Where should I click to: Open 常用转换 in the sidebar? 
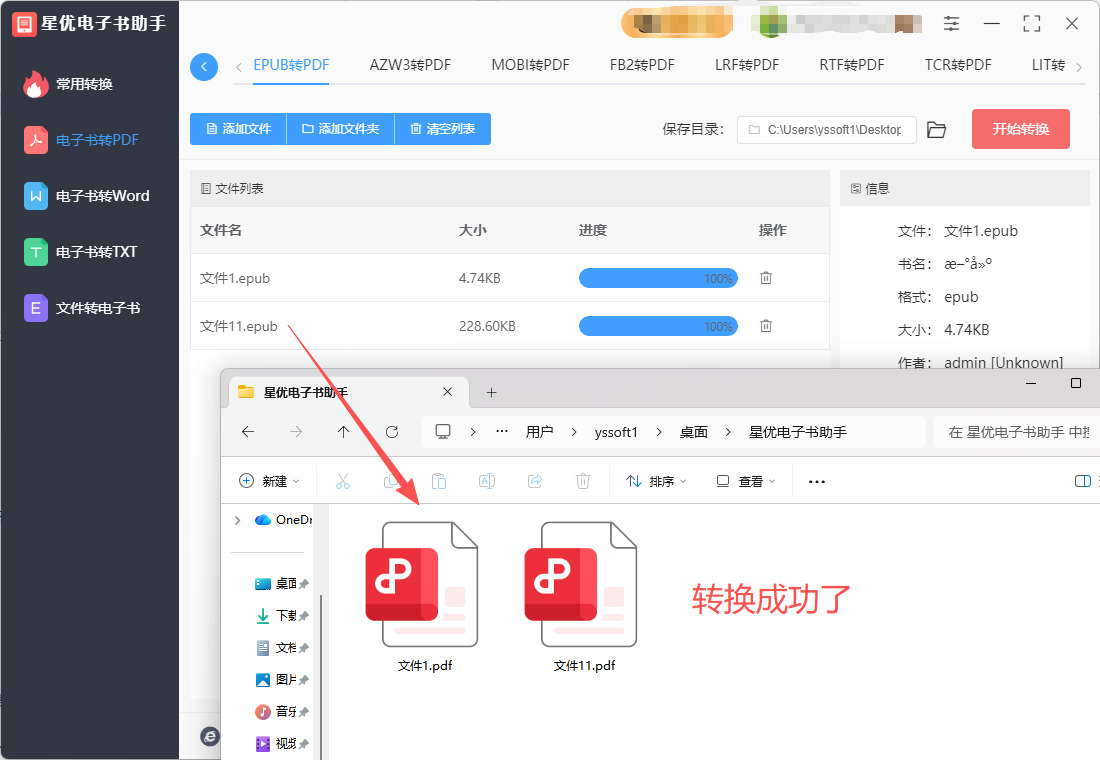68,84
